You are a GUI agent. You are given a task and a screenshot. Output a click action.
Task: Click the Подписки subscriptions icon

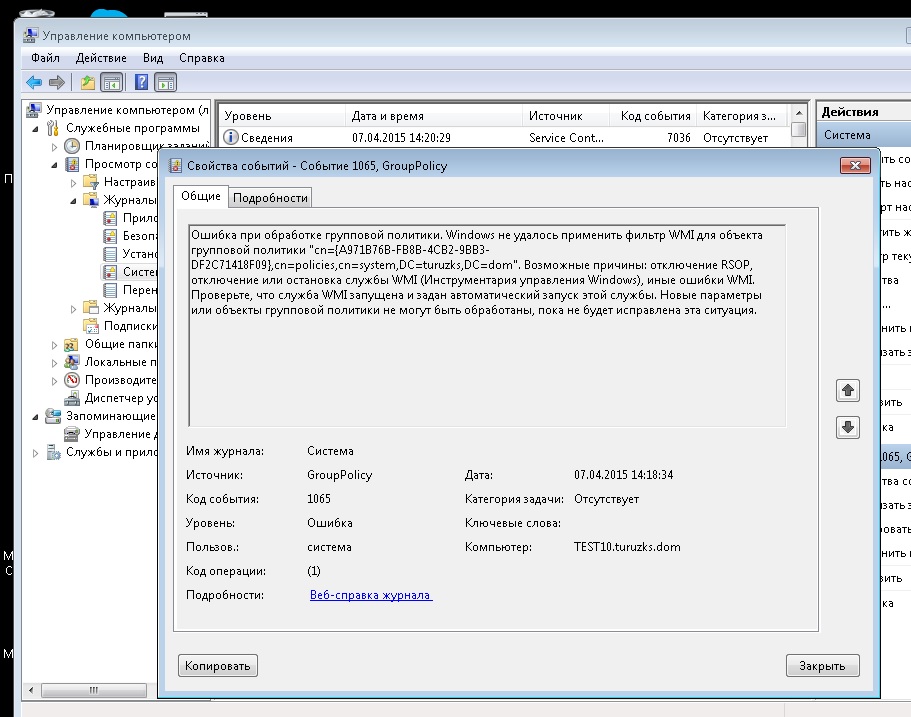91,326
